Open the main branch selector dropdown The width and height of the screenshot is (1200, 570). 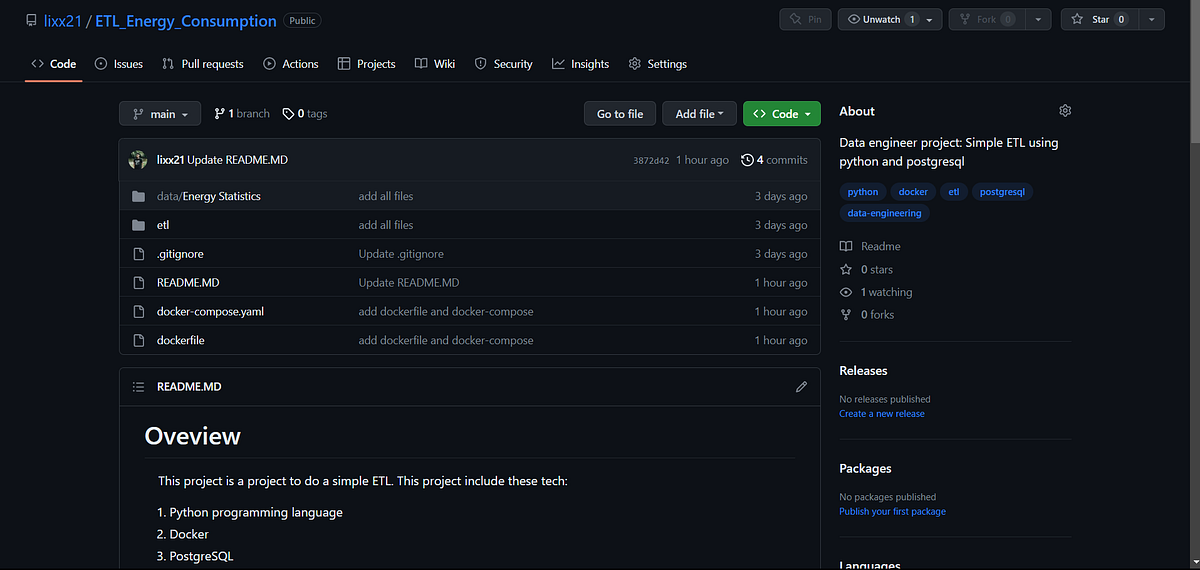point(160,114)
